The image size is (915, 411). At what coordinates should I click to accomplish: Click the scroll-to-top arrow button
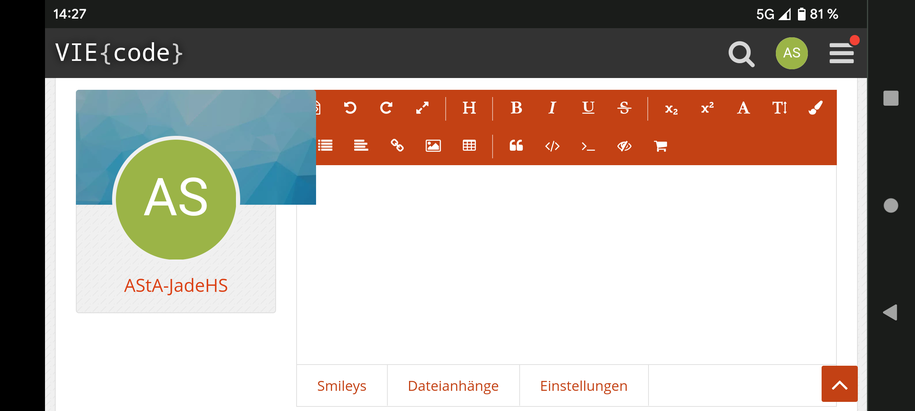click(839, 384)
